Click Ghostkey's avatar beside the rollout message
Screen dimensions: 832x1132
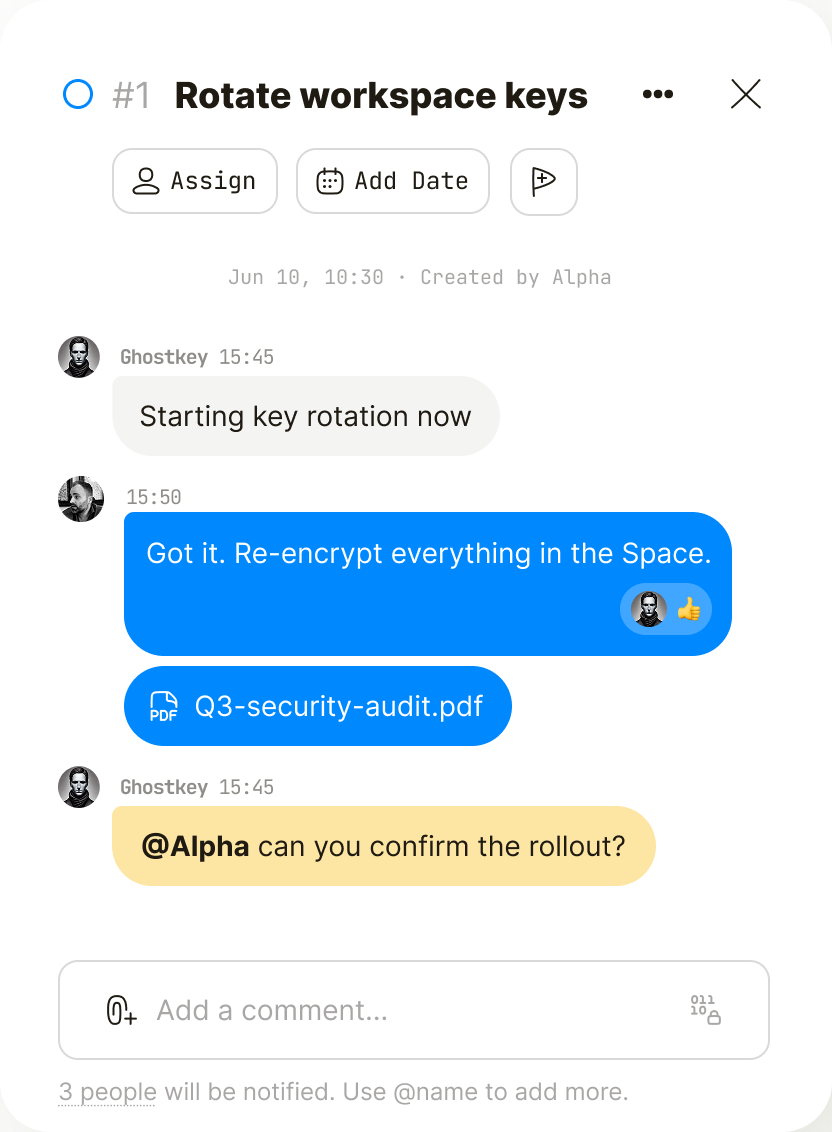[79, 787]
